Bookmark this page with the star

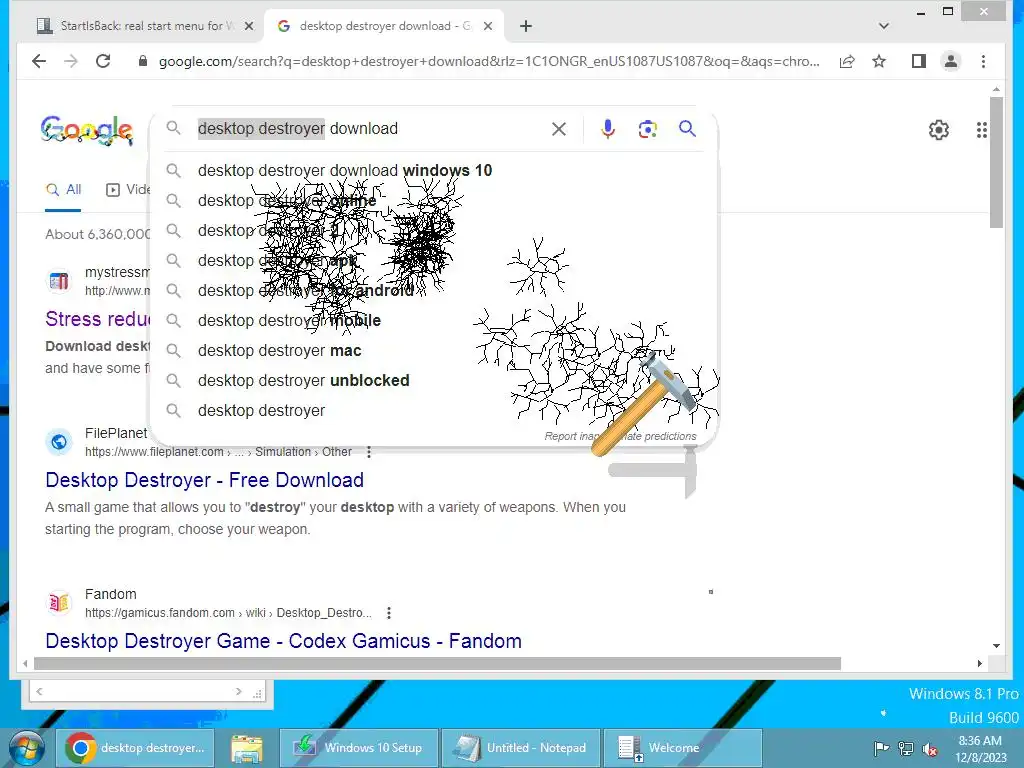[x=879, y=61]
